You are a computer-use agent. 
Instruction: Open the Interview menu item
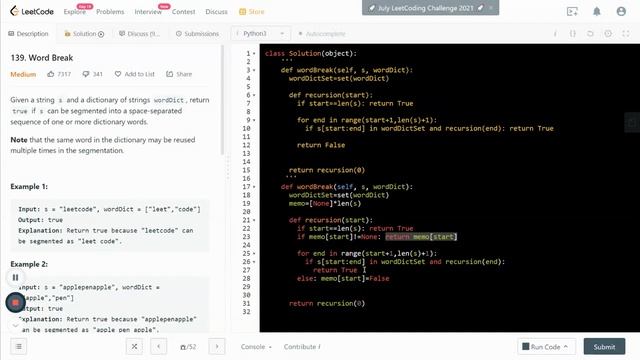(x=148, y=12)
